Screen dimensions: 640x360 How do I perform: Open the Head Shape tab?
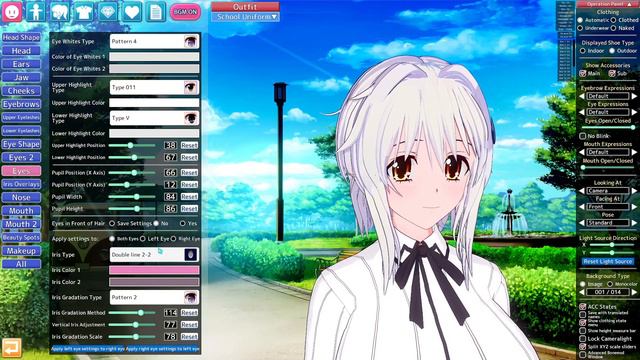pyautogui.click(x=21, y=38)
